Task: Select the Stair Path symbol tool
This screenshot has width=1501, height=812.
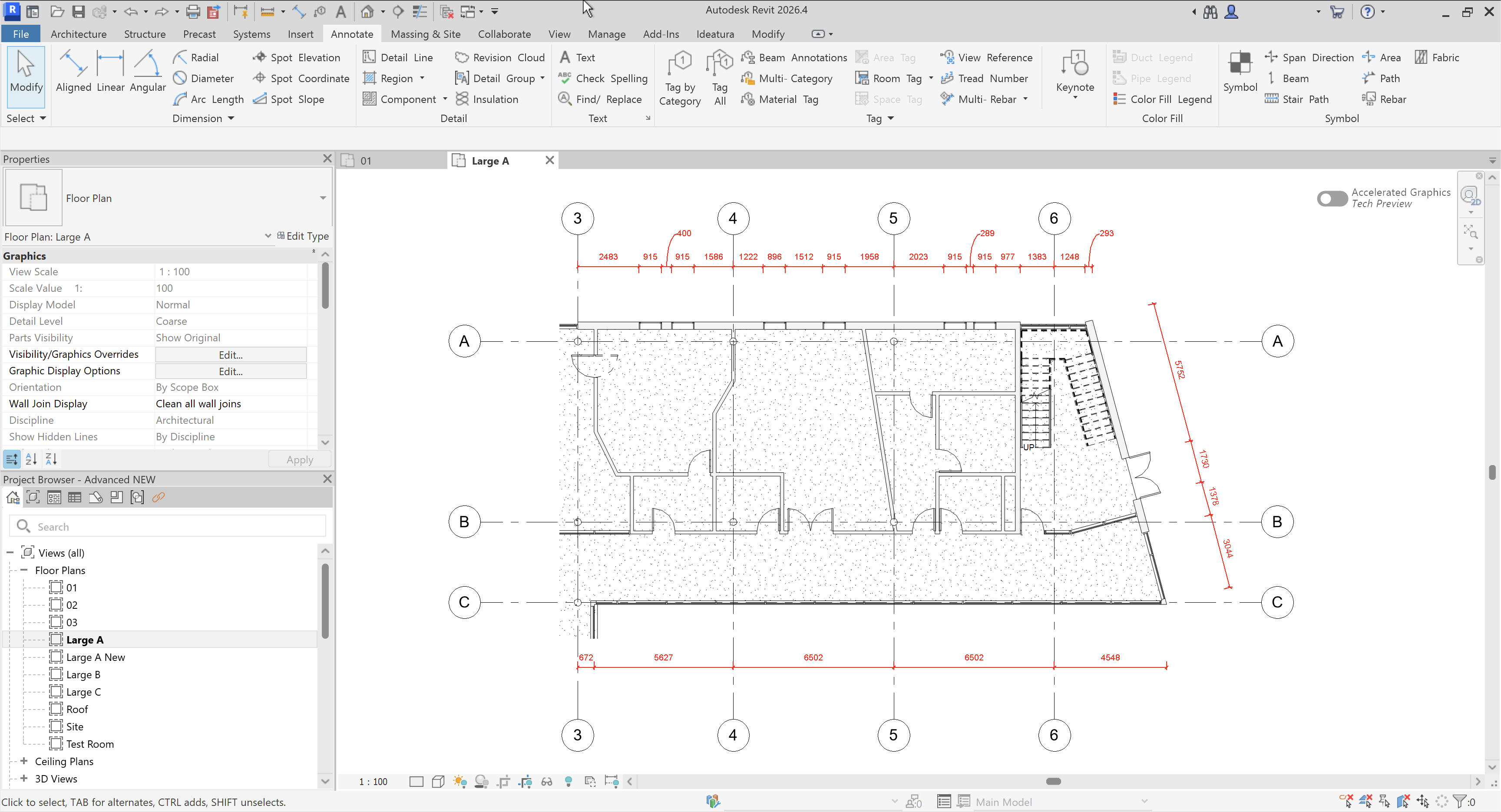Action: pyautogui.click(x=1296, y=99)
